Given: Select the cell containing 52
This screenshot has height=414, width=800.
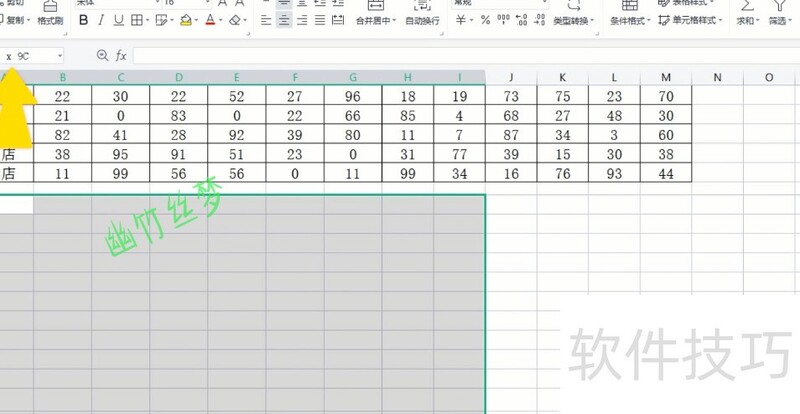Looking at the screenshot, I should coord(237,96).
